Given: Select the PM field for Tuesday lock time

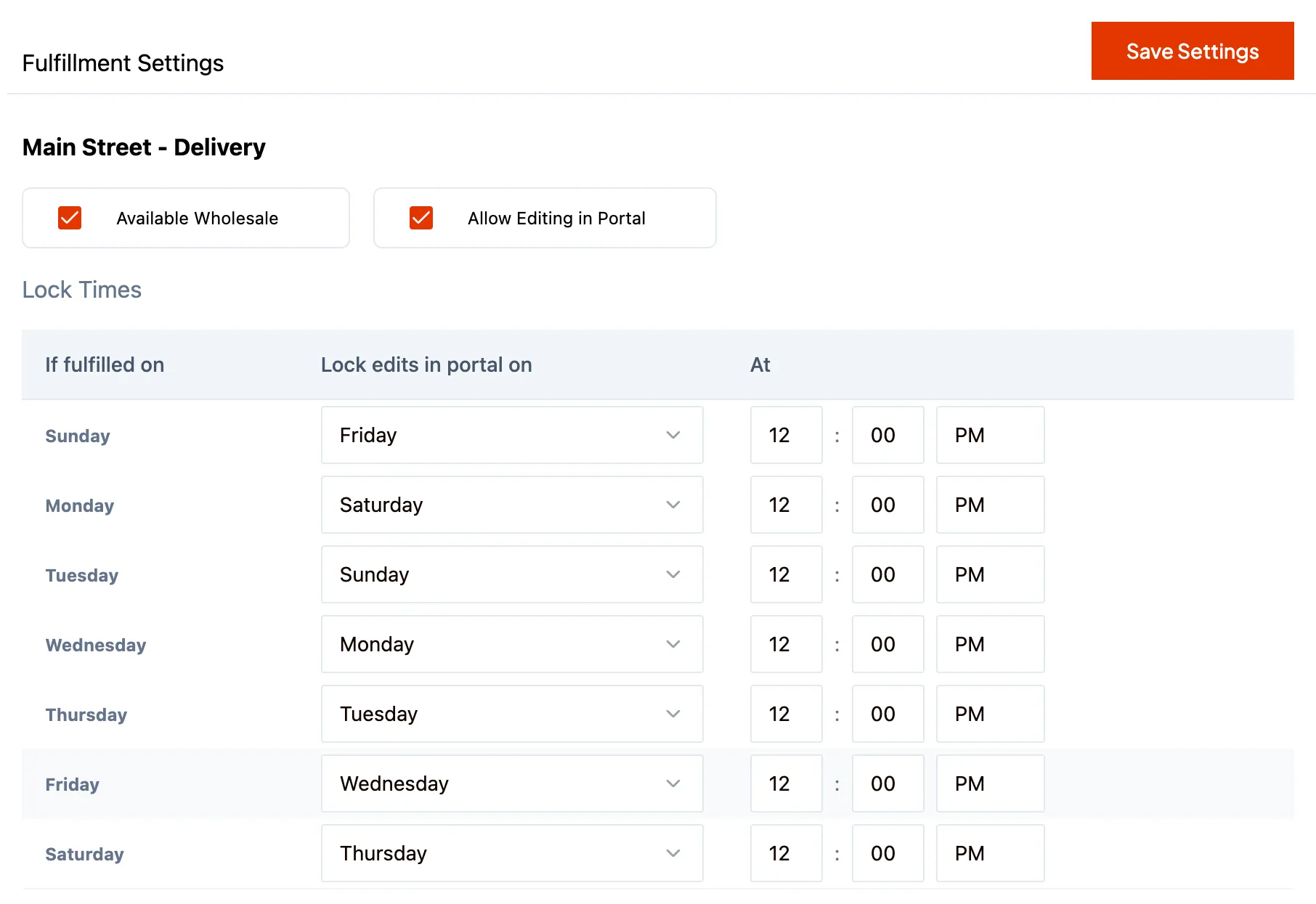Looking at the screenshot, I should click(x=989, y=574).
